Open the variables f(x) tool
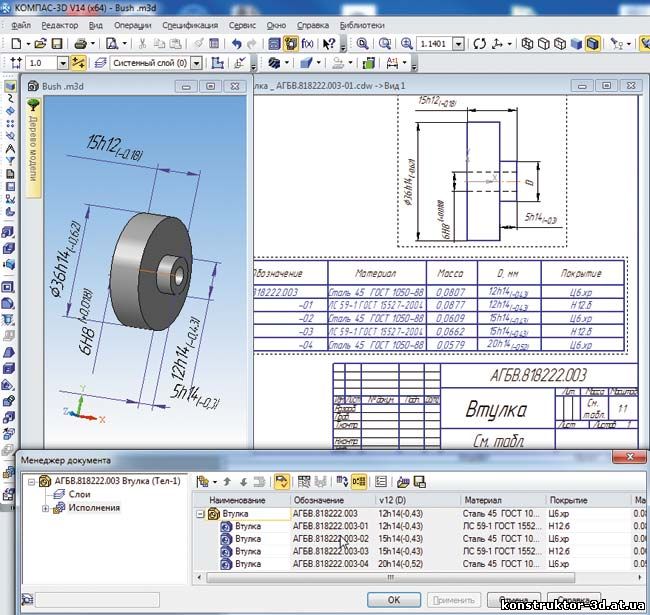Viewport: 650px width, 615px height. coord(307,44)
